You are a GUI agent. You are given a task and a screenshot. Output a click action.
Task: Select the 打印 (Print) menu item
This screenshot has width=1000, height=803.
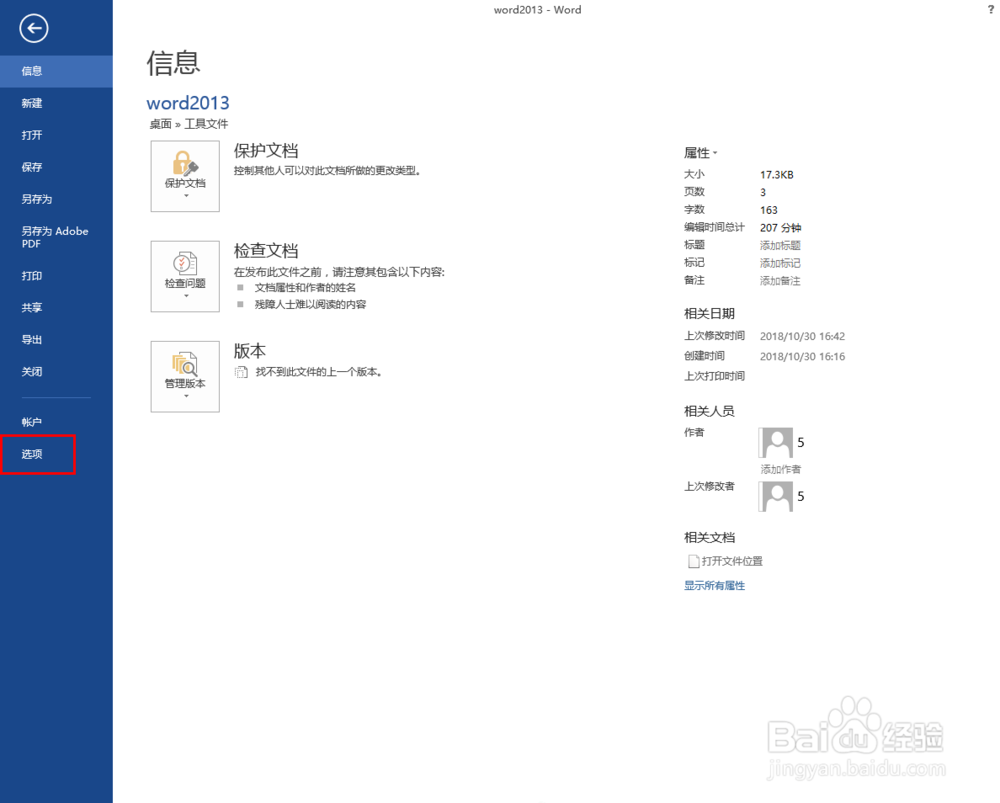tap(56, 276)
